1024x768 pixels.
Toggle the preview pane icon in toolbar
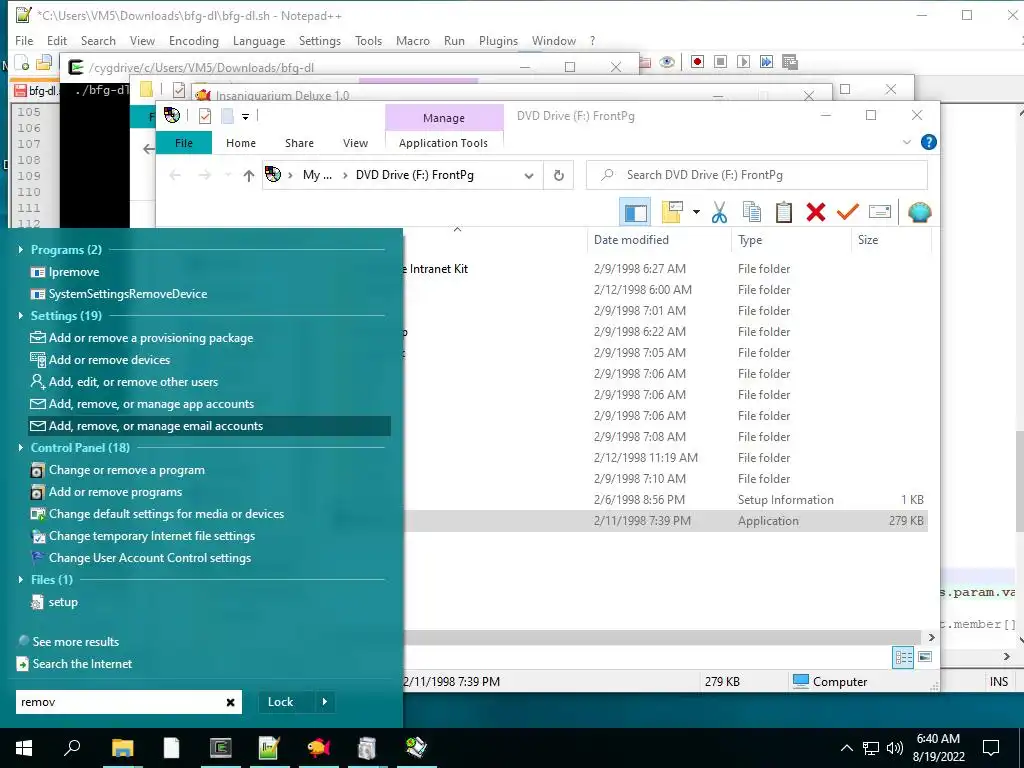[635, 212]
